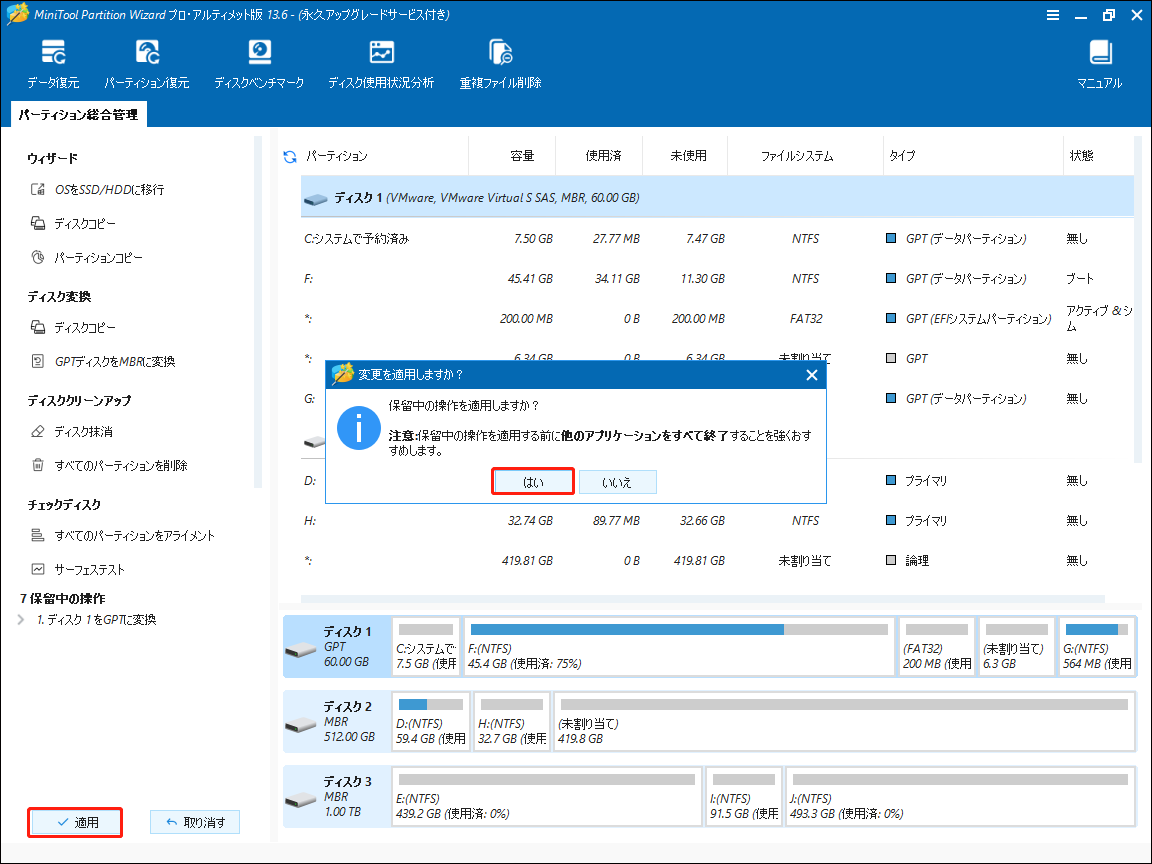Click ディスクコピー under ウィザード

pos(73,223)
